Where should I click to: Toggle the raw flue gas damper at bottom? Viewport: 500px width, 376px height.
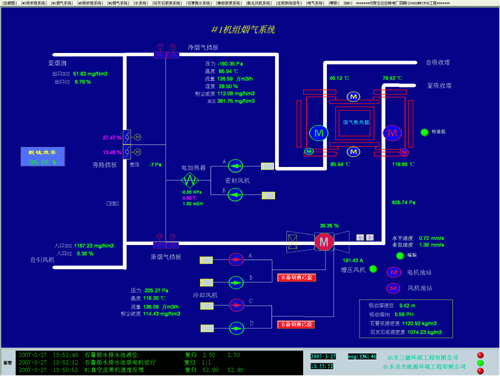[166, 245]
